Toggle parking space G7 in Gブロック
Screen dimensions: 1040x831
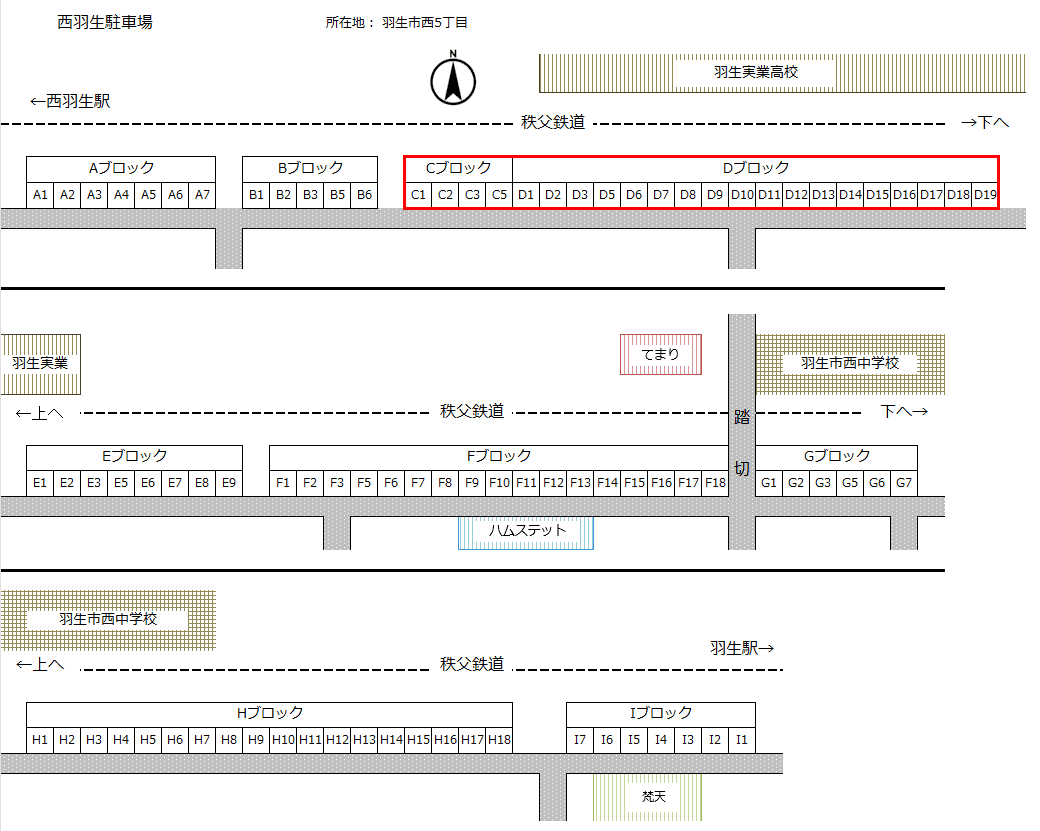[904, 482]
